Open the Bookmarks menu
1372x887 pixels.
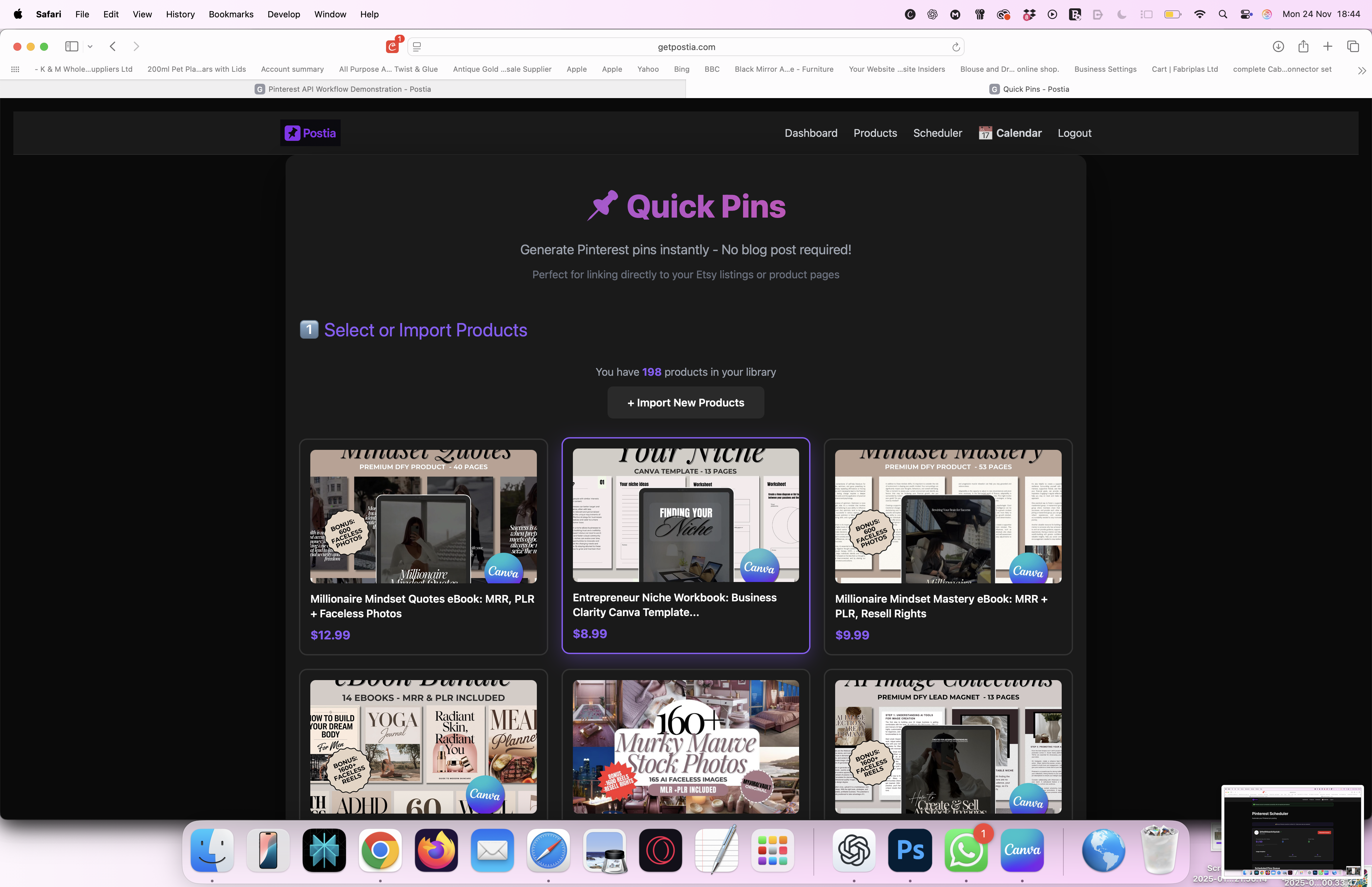[x=231, y=14]
